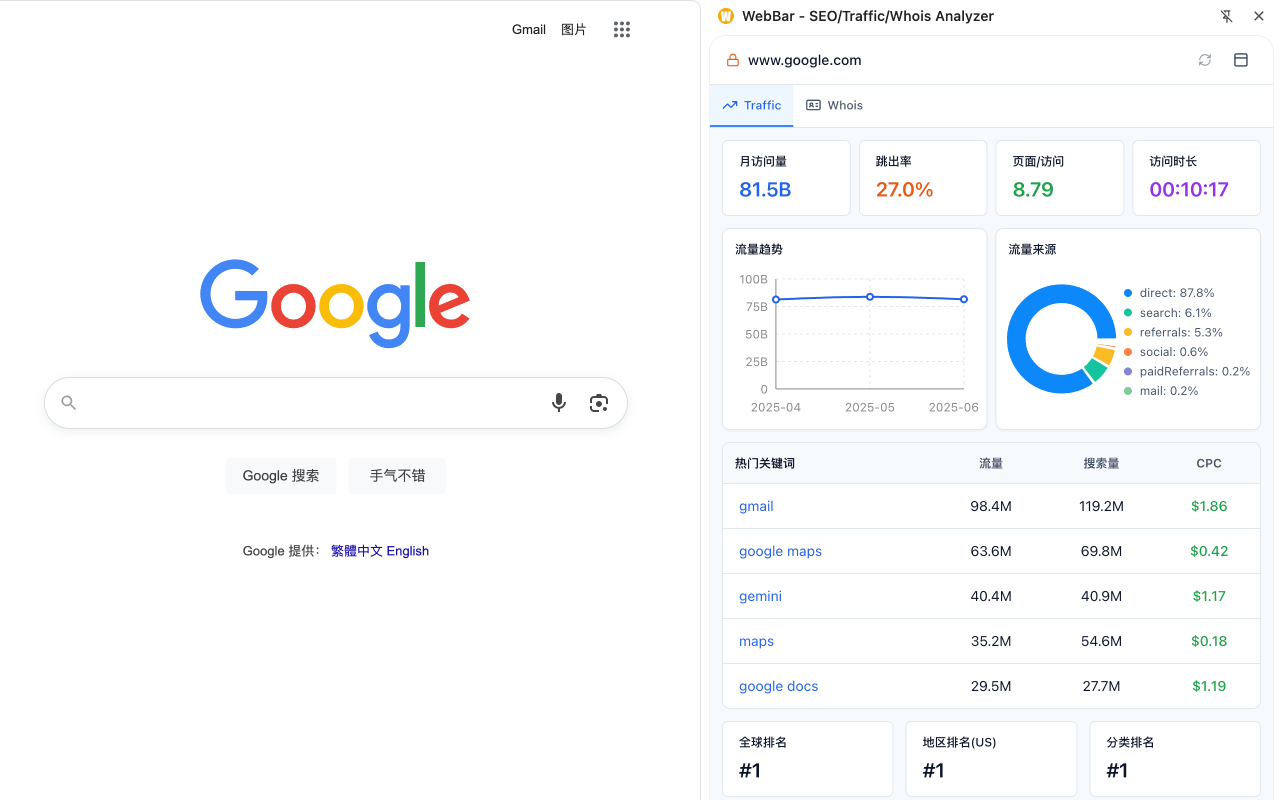Select the Traffic tab

752,105
